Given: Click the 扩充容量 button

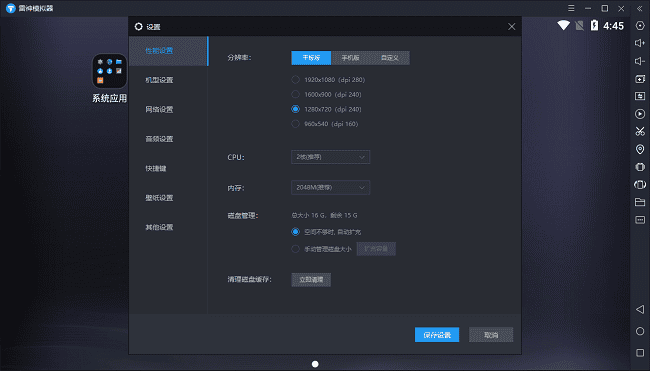Looking at the screenshot, I should point(376,249).
